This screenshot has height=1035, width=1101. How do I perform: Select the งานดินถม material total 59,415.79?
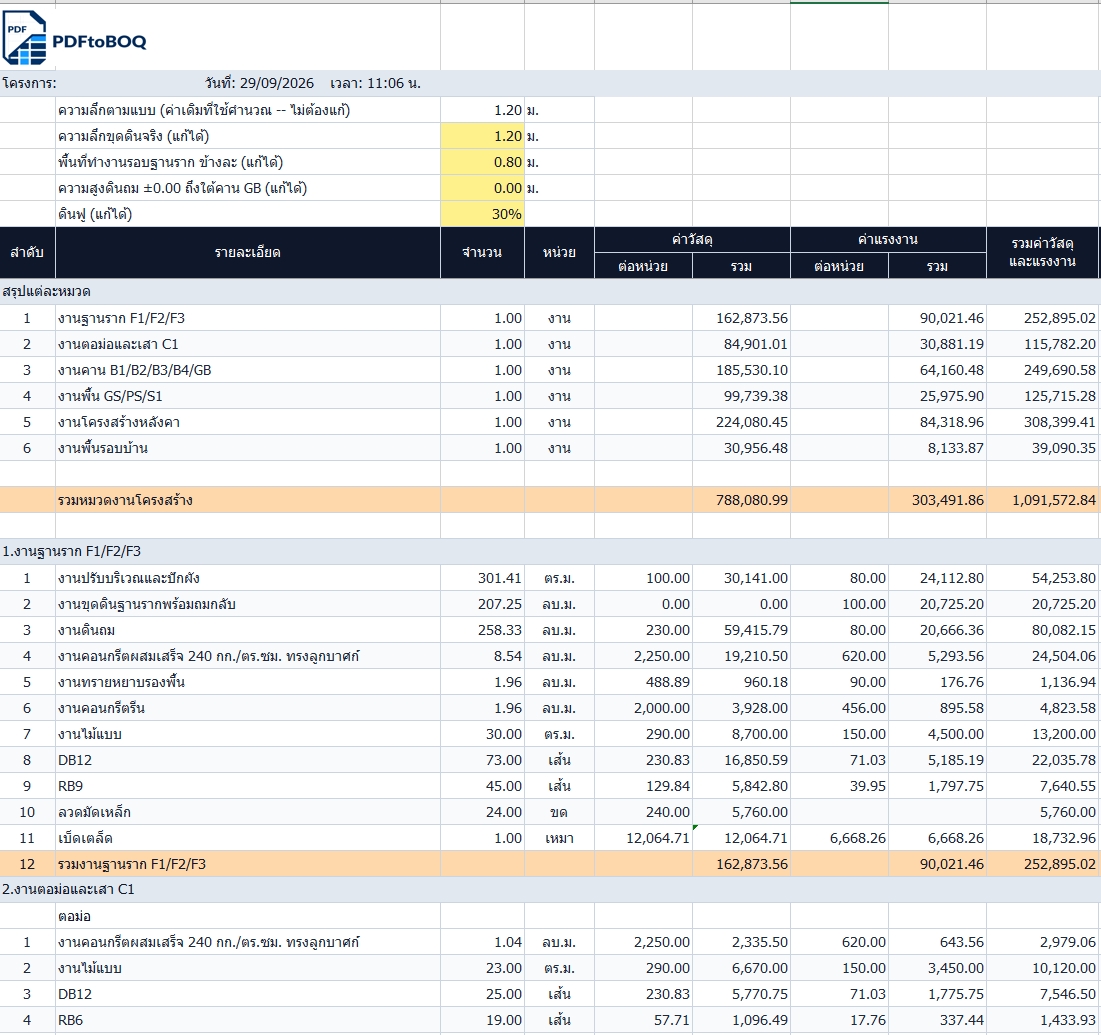[x=741, y=630]
